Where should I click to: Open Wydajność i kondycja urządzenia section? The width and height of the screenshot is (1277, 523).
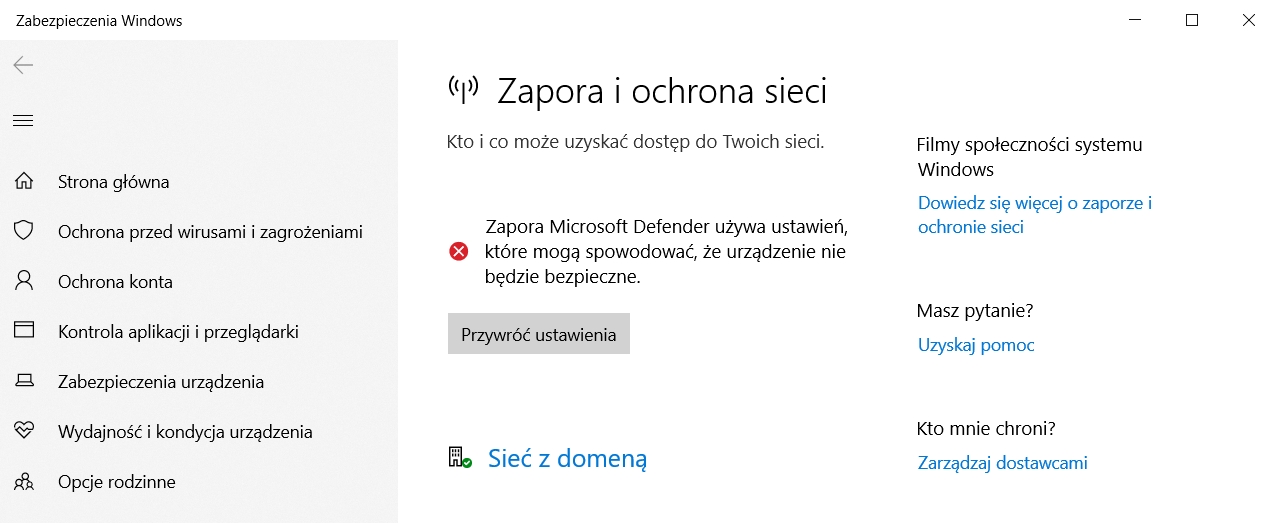coord(185,432)
